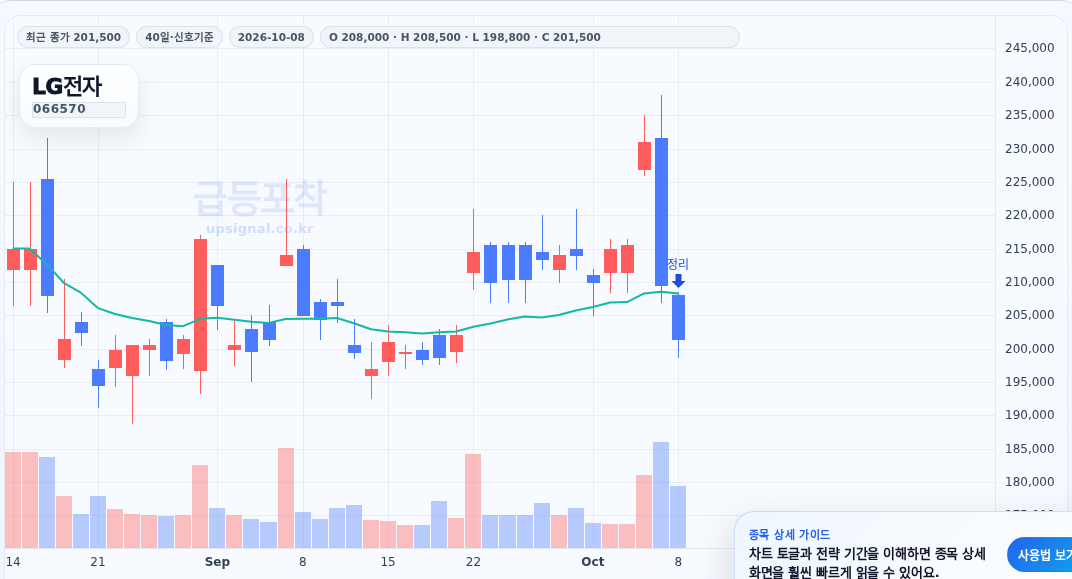Click the 21 date label on time axis
Screen dimensions: 1072x579
coord(98,562)
